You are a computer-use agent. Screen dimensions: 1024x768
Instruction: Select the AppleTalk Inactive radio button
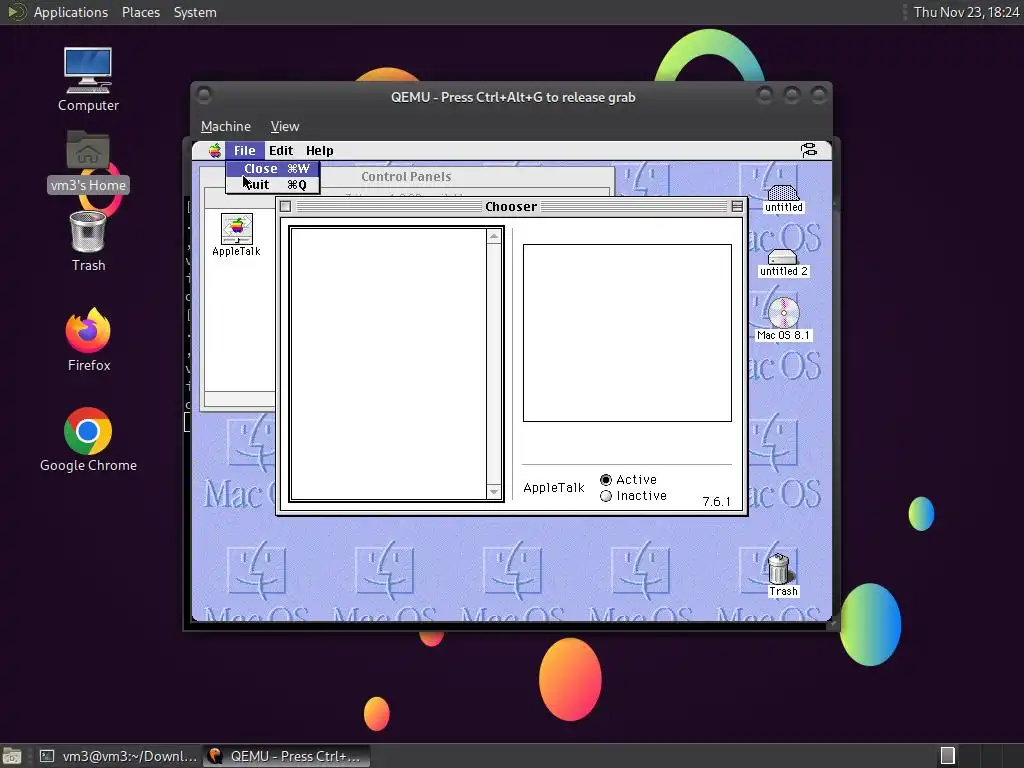pos(606,496)
